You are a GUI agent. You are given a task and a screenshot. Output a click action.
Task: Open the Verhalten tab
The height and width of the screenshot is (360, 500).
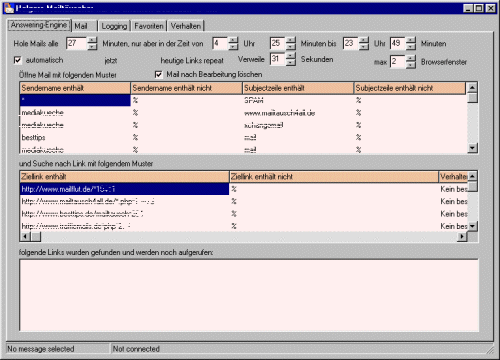click(186, 26)
